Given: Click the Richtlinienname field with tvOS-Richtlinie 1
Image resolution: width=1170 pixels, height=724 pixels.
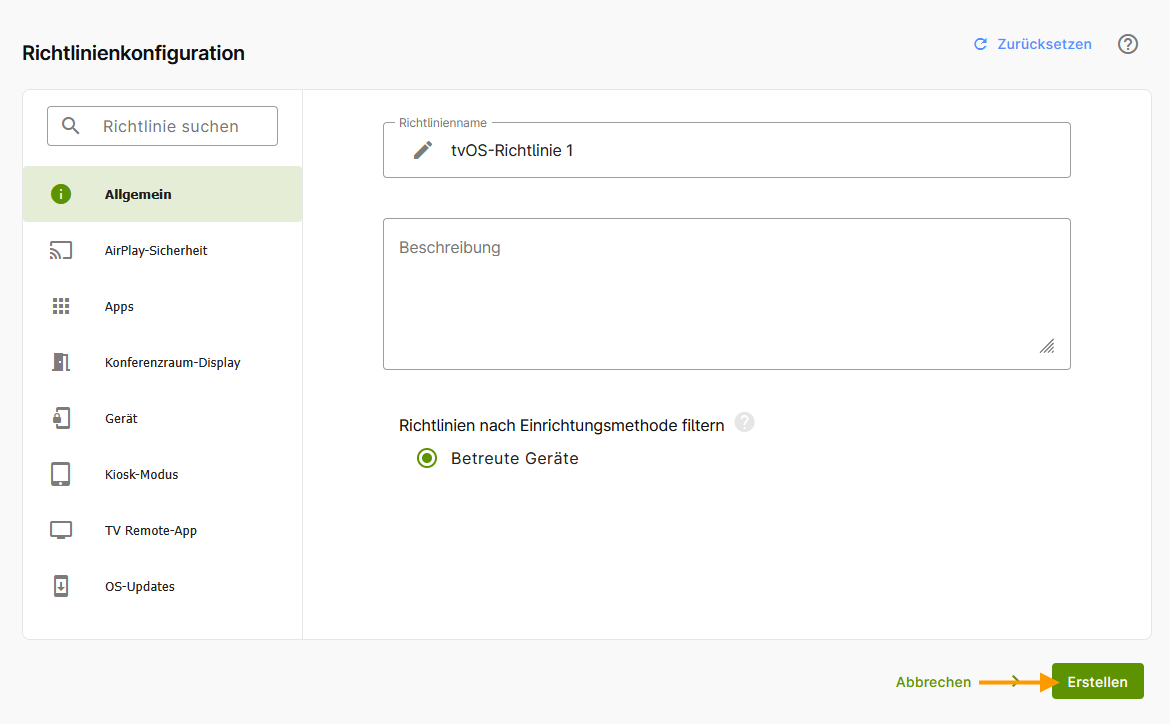Looking at the screenshot, I should coord(727,150).
